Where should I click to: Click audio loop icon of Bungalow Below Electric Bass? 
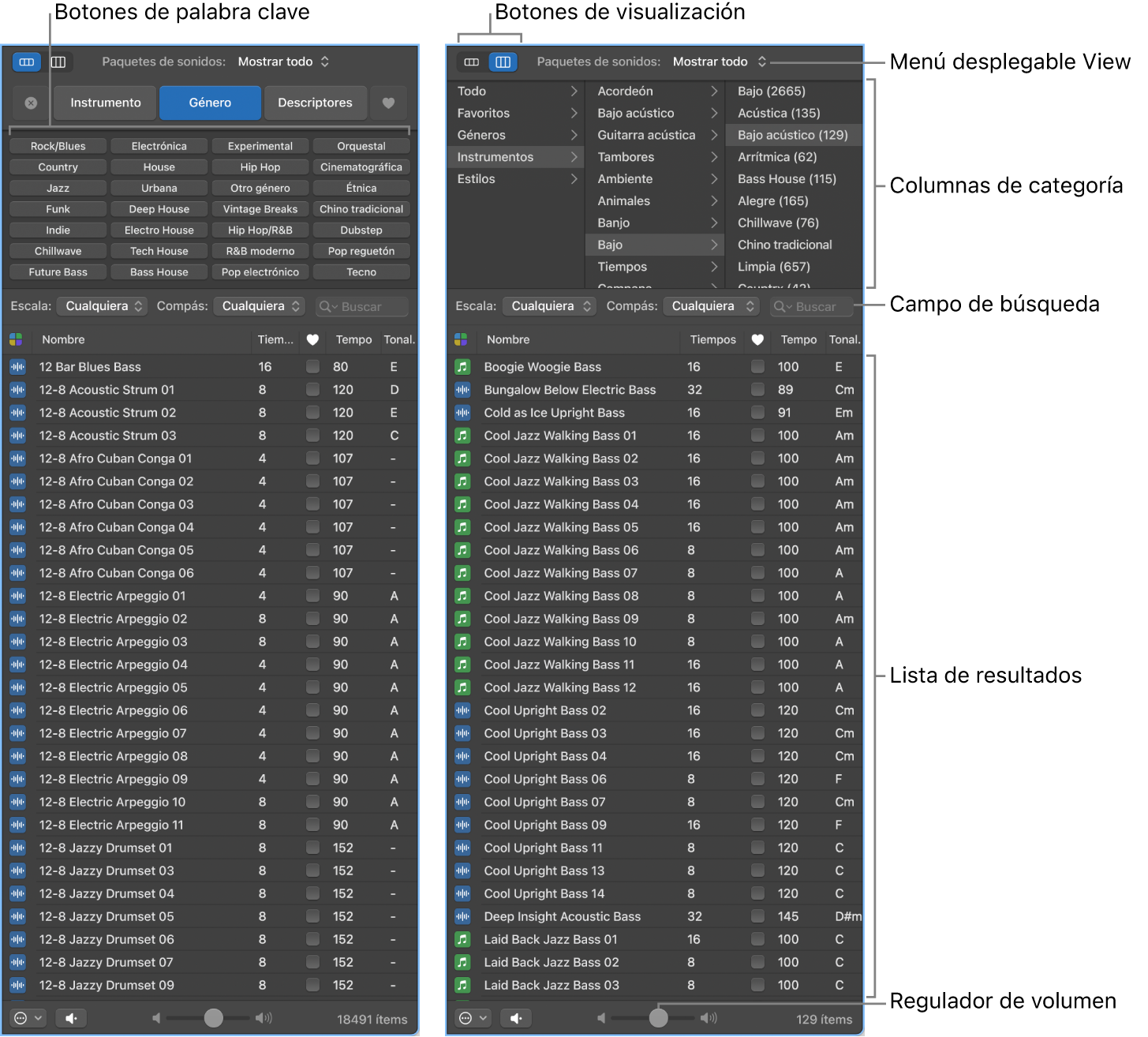(x=462, y=390)
